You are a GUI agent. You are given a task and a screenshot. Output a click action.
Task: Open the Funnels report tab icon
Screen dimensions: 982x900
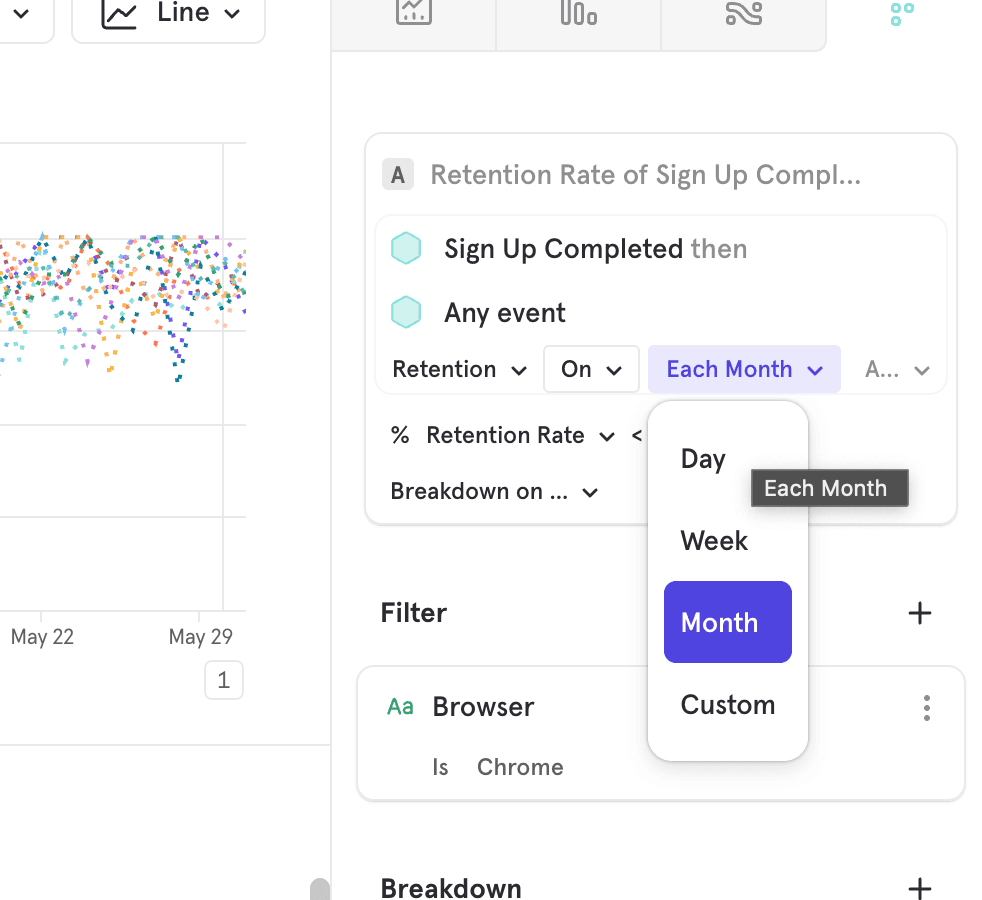(578, 14)
